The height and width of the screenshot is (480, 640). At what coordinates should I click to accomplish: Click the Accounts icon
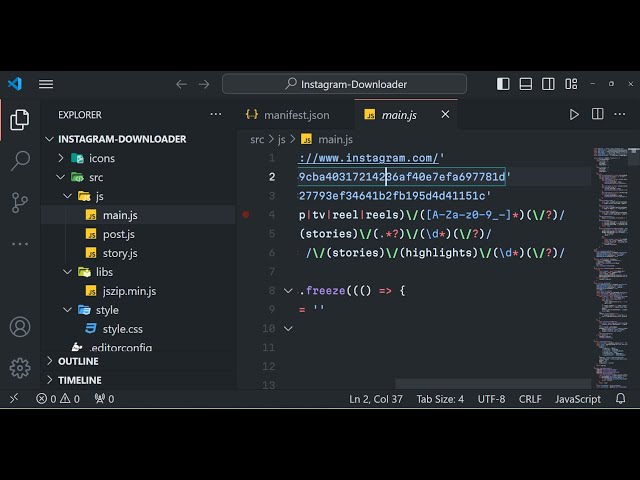coord(19,327)
